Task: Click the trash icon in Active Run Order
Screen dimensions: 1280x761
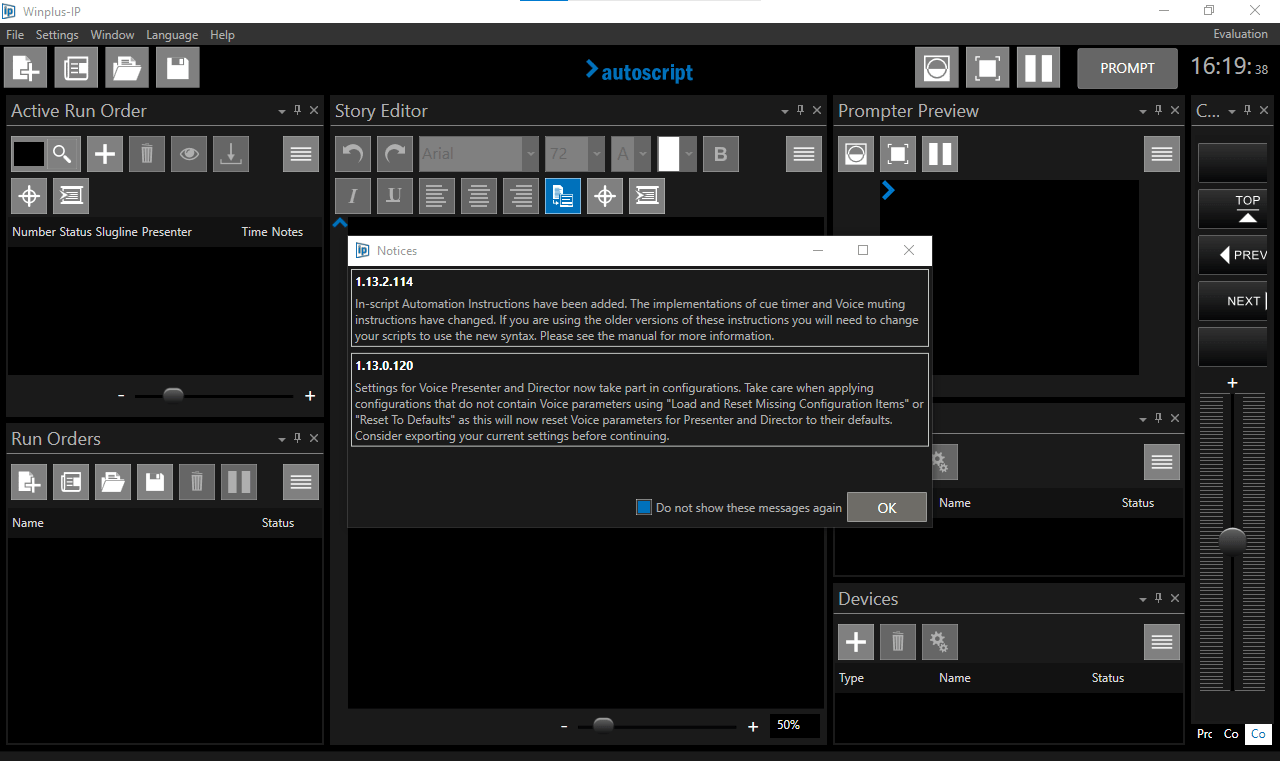Action: point(147,154)
